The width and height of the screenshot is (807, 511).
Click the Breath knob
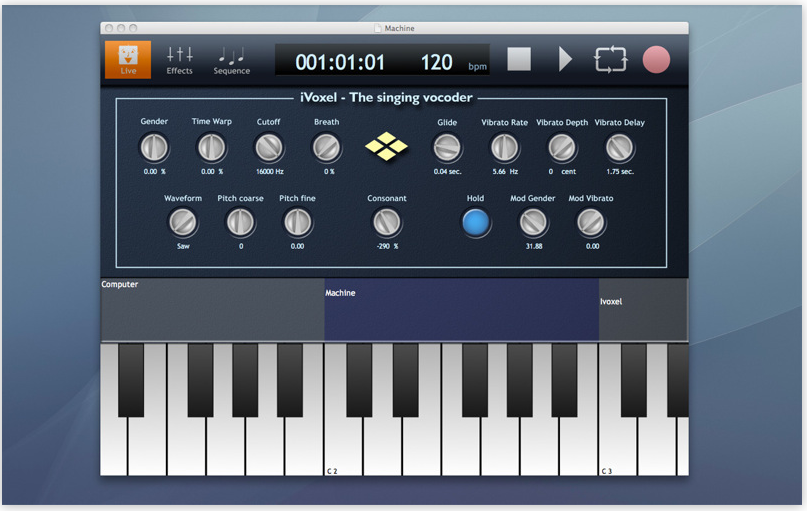(326, 148)
